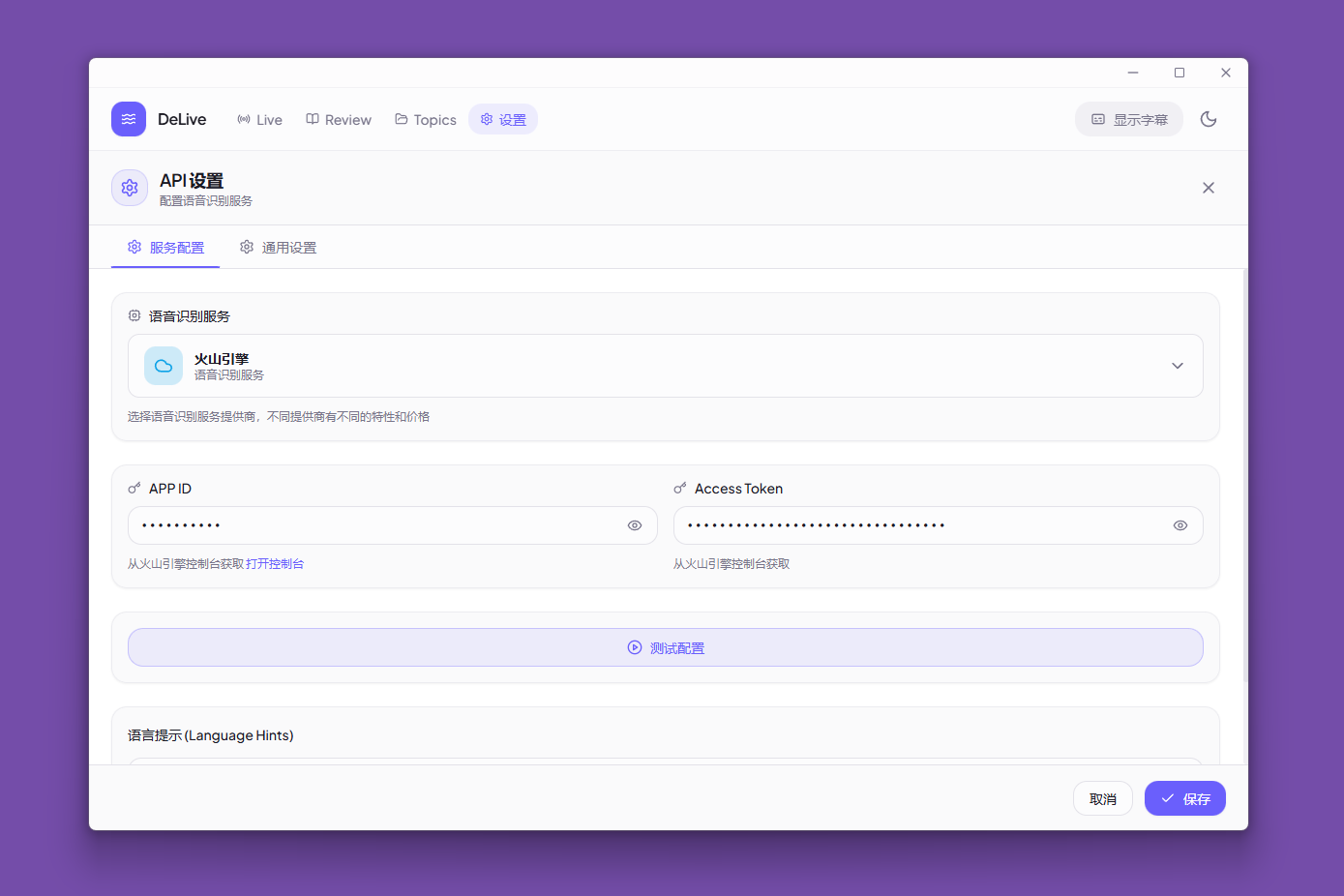
Task: Click the key icon next to APP ID
Action: pyautogui.click(x=134, y=489)
